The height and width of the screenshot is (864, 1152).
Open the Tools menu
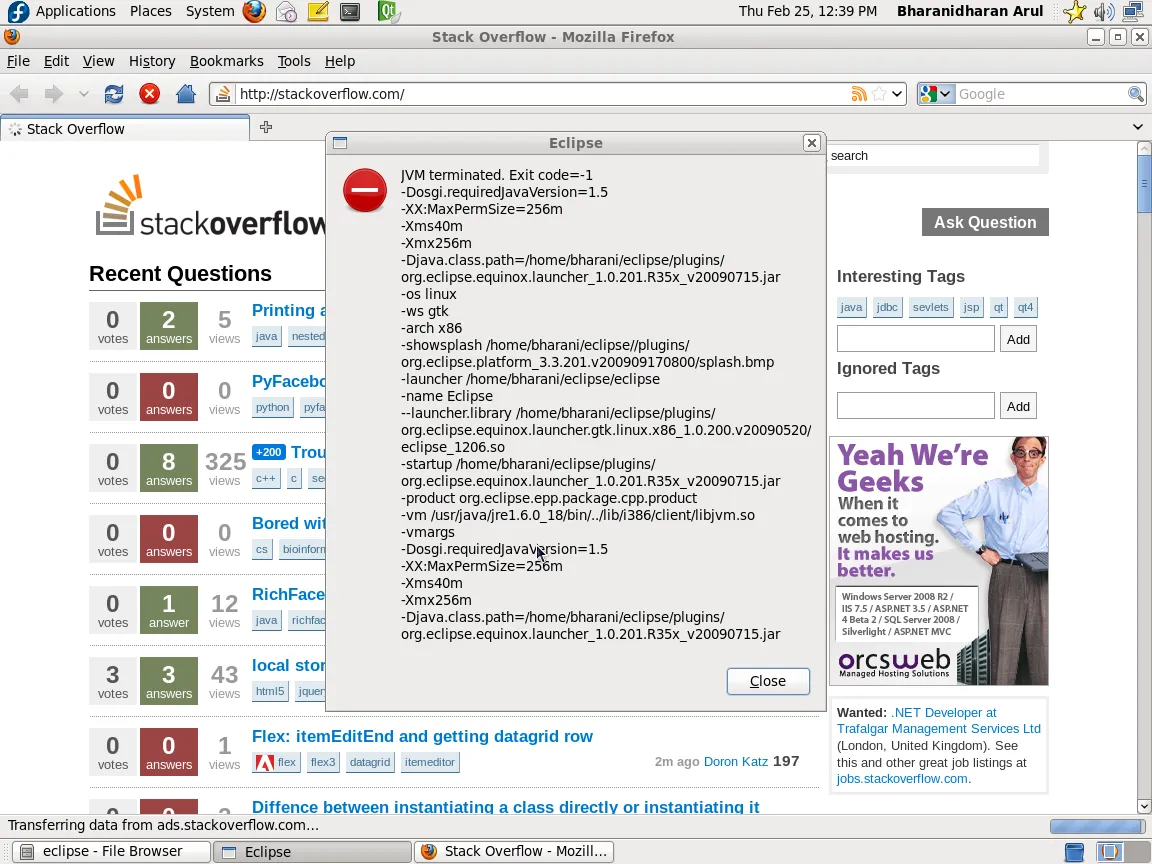pyautogui.click(x=294, y=61)
